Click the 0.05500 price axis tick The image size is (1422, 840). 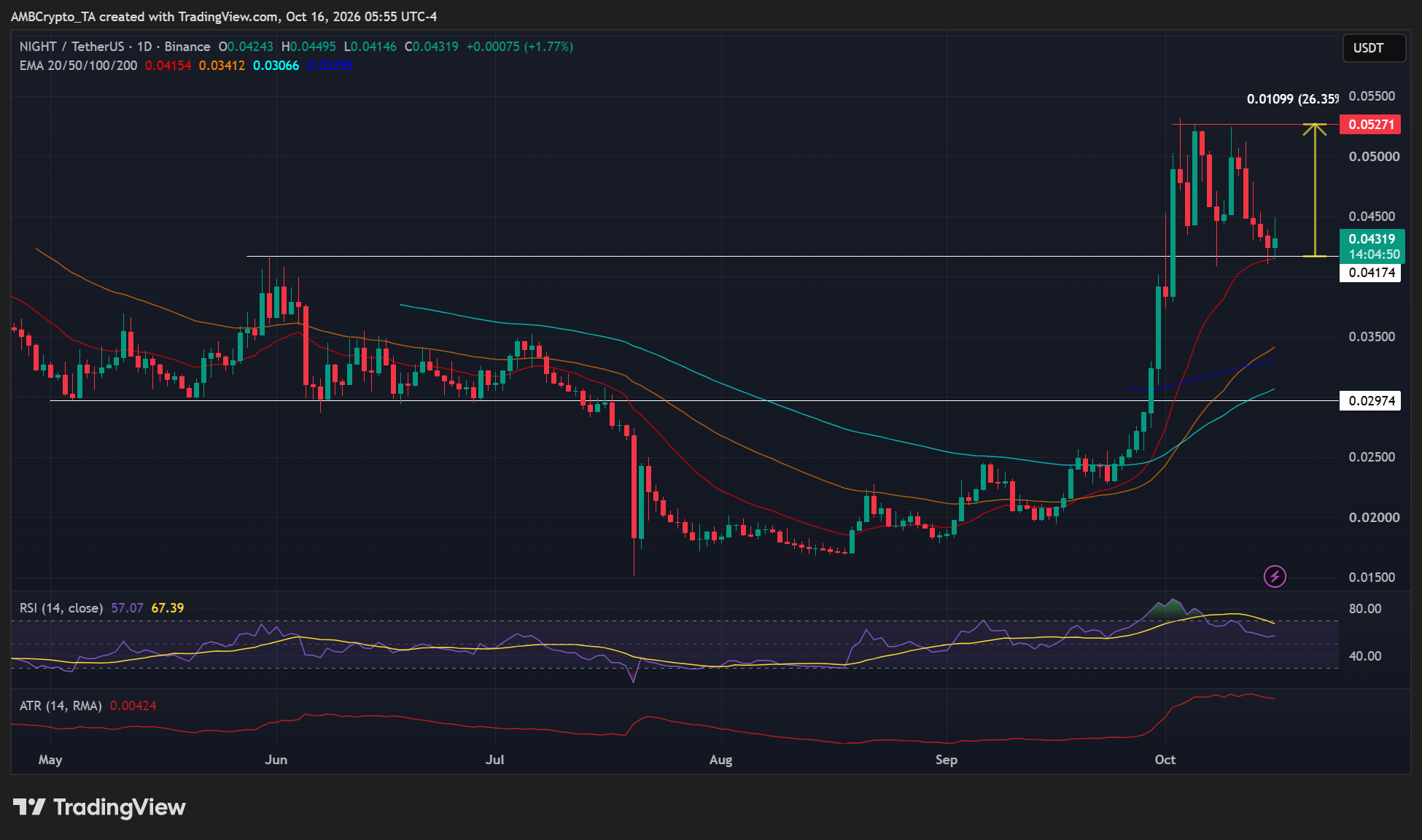point(1372,96)
